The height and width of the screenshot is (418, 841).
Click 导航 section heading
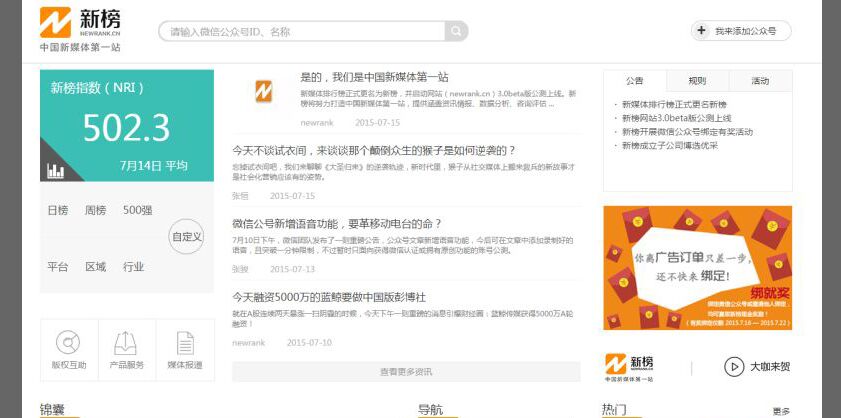(x=431, y=410)
